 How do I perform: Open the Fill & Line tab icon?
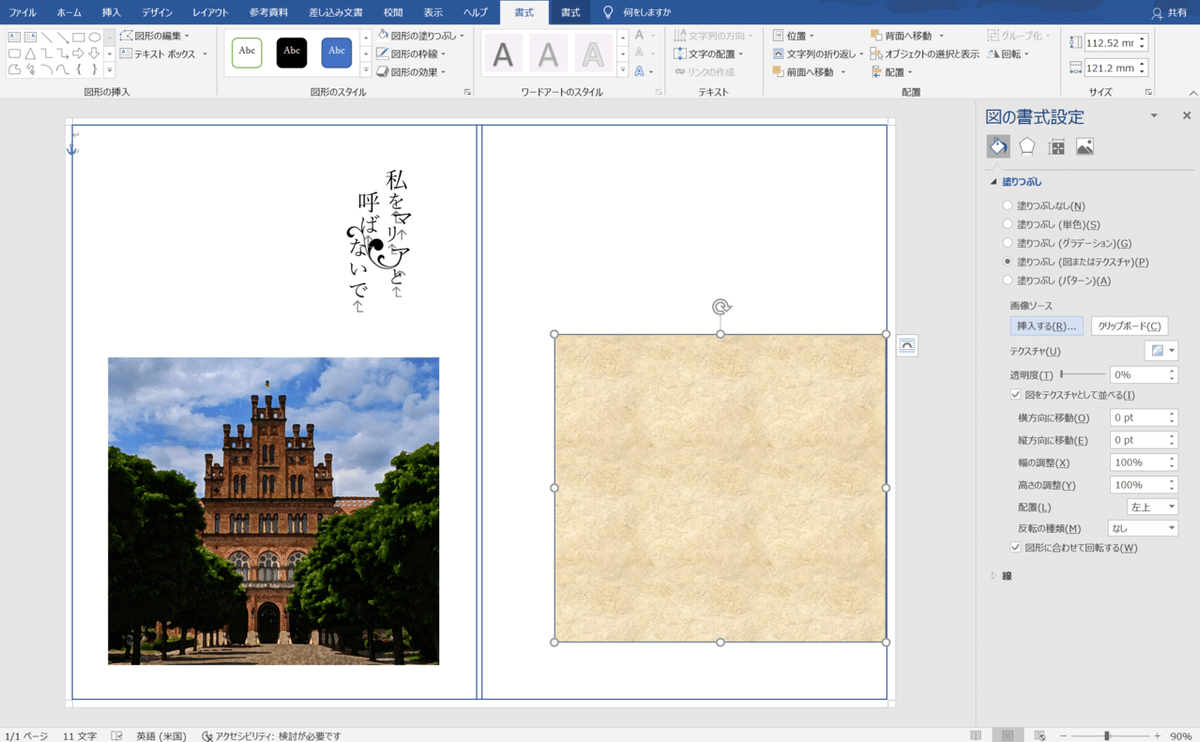(x=998, y=147)
